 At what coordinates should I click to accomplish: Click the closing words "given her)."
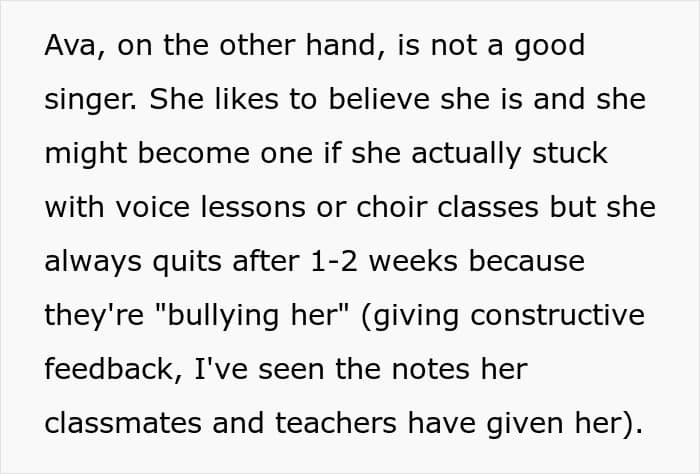(564, 425)
